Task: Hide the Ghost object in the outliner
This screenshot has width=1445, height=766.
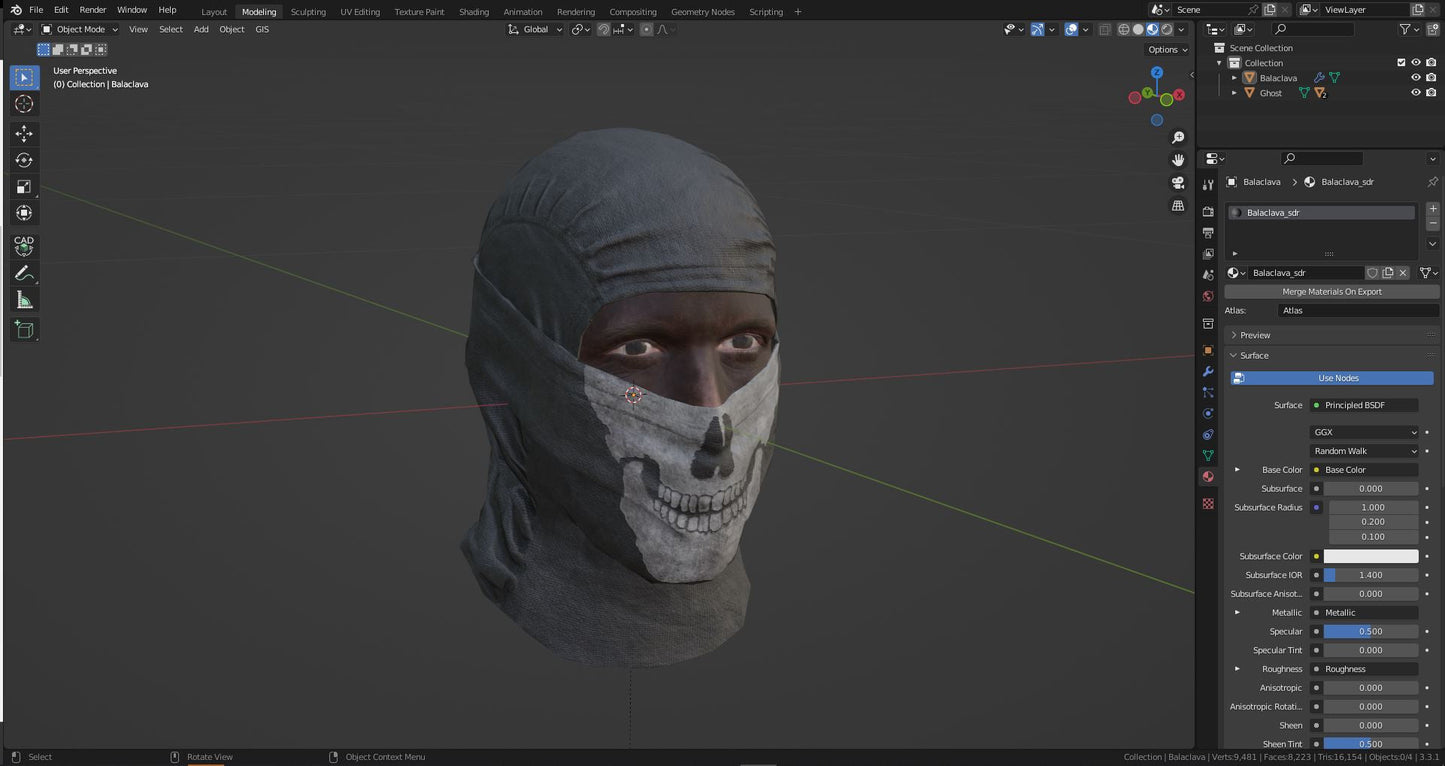Action: (1415, 92)
